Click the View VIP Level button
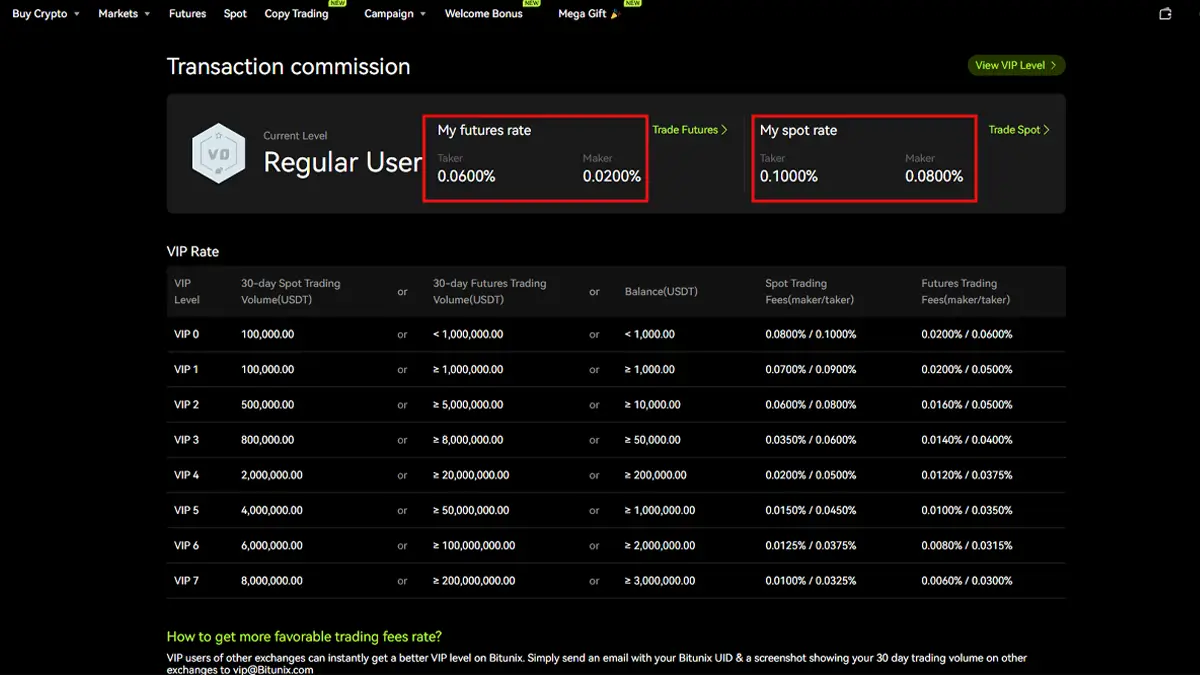The width and height of the screenshot is (1200, 675). click(1016, 65)
